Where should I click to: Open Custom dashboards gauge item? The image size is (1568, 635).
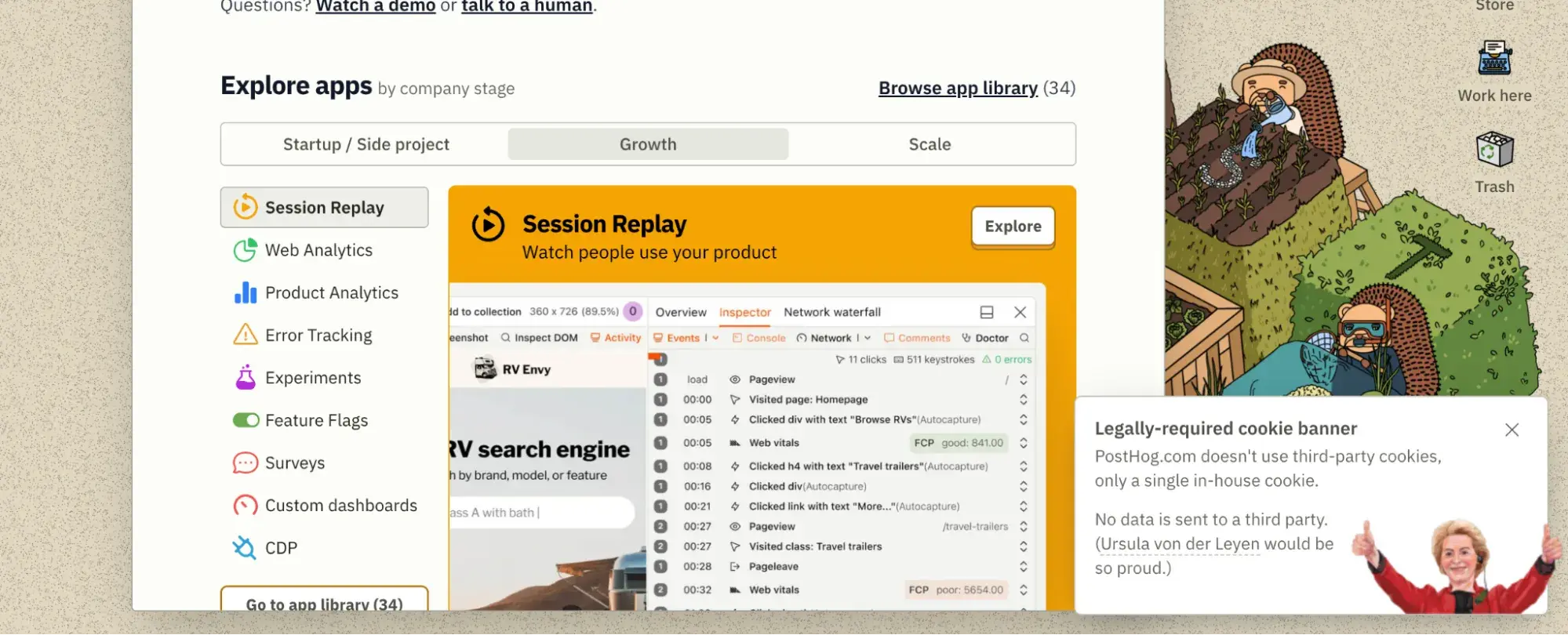[x=324, y=505]
